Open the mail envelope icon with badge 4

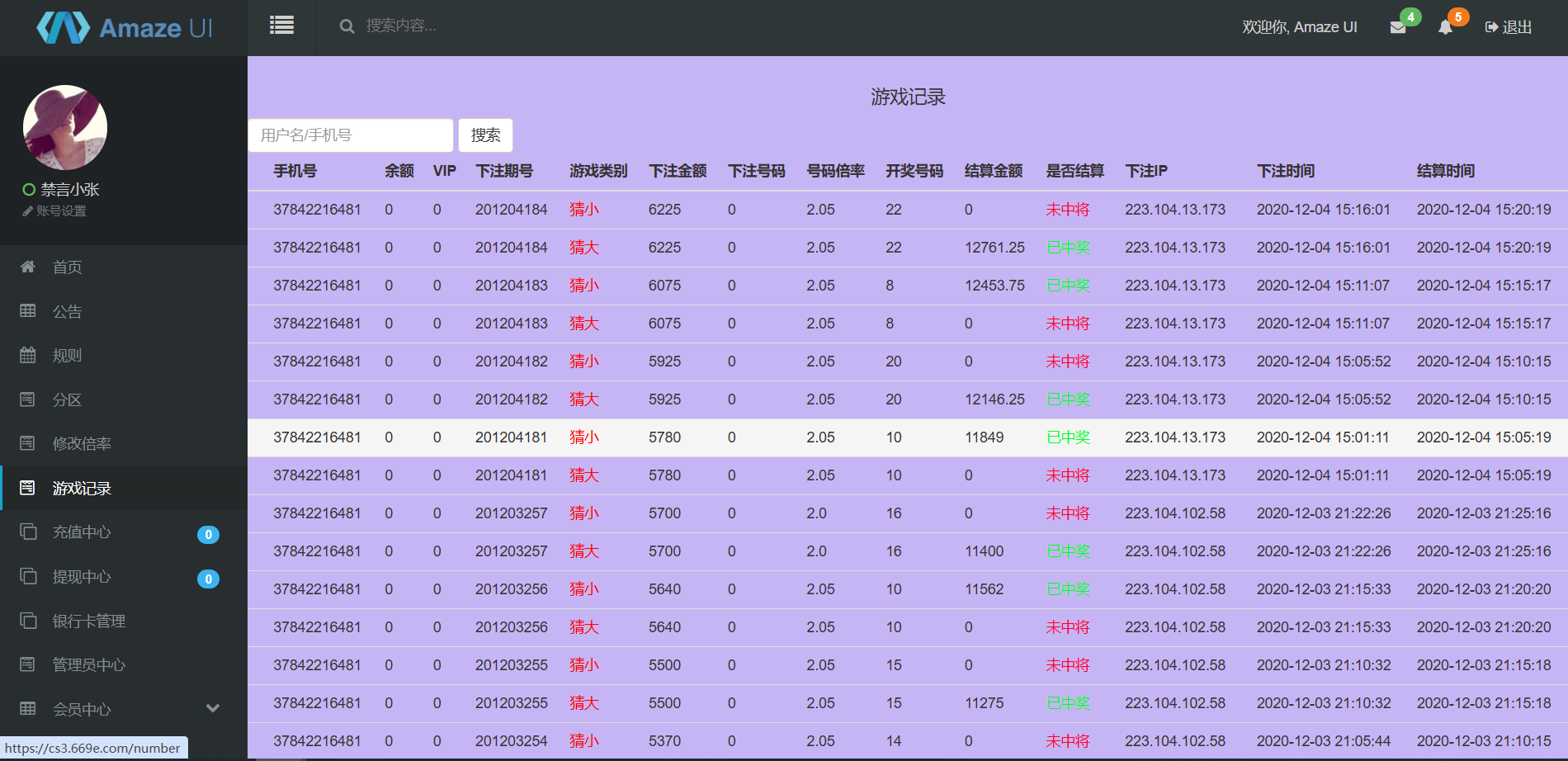(1398, 27)
